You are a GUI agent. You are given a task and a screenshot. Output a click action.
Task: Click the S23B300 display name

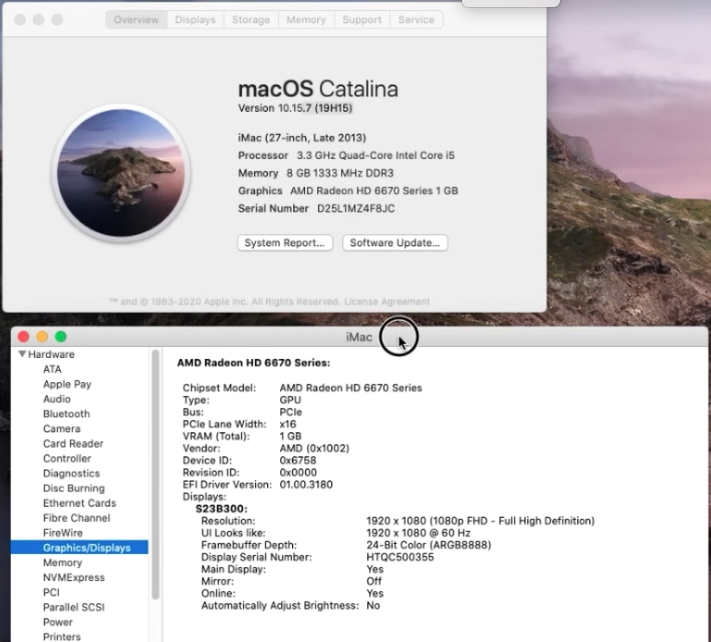coord(221,509)
